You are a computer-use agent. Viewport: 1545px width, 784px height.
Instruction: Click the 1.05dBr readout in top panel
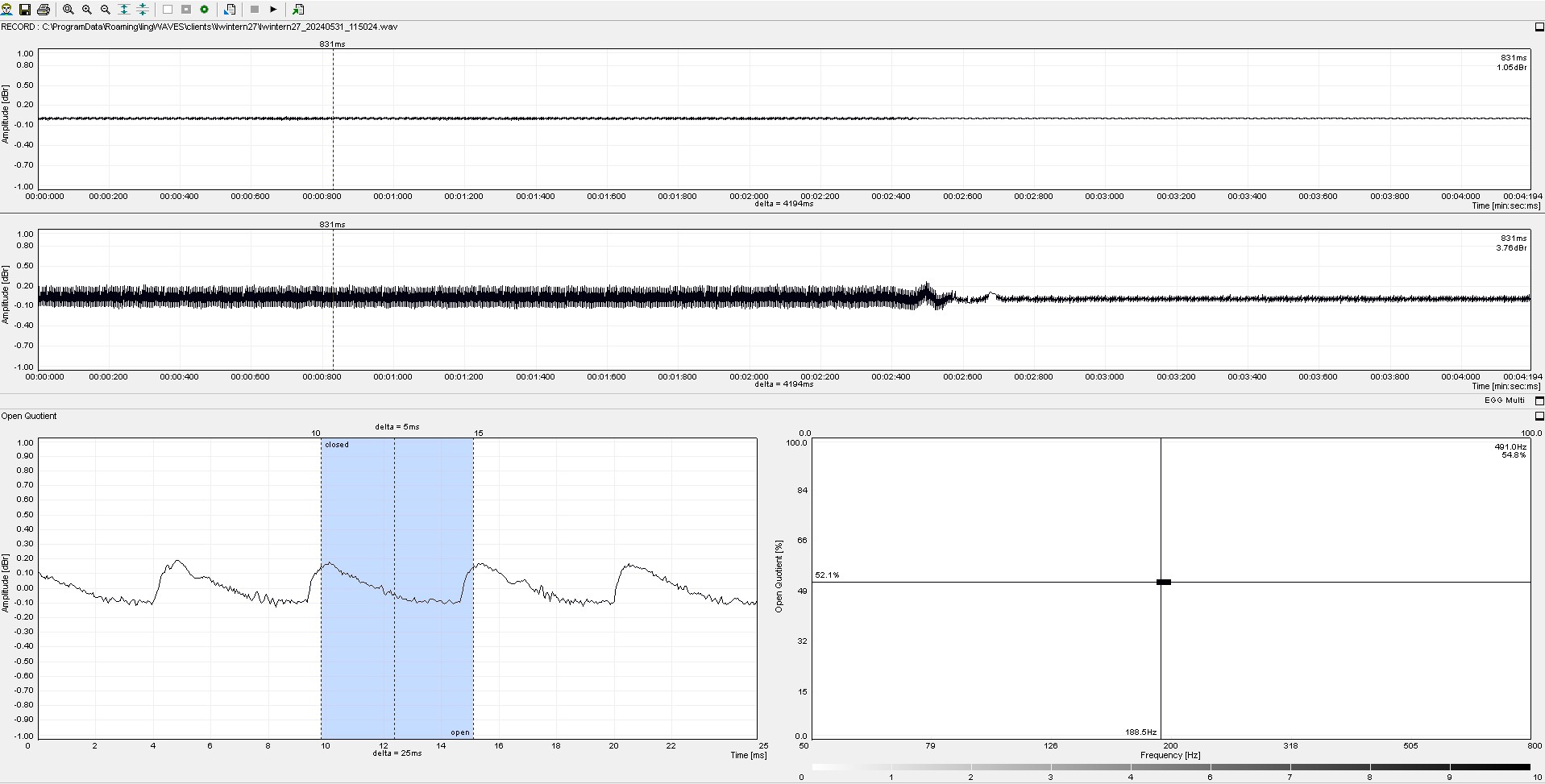(x=1511, y=68)
